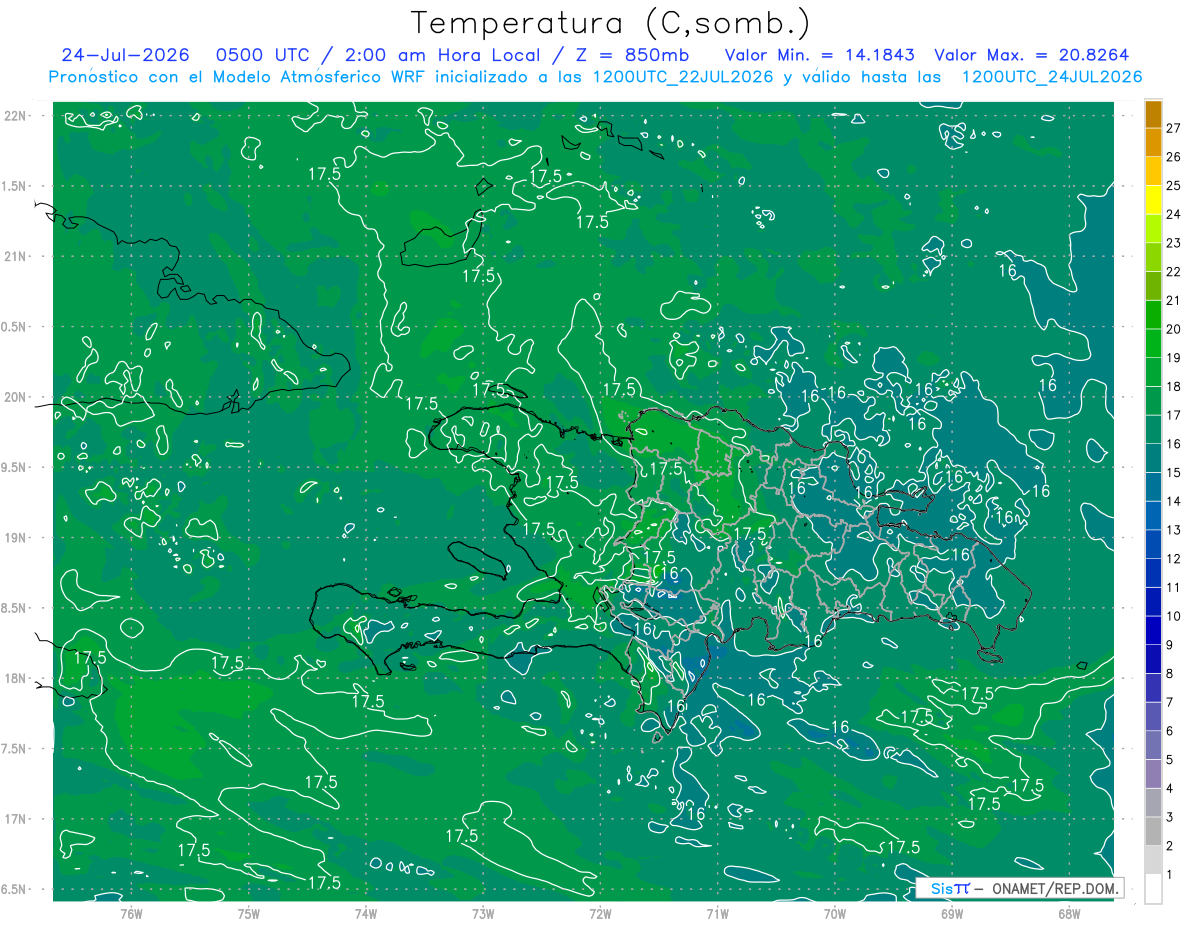Click the "1200UTC_22JUL2026" initialization time
The width and height of the screenshot is (1200, 927).
coord(683,77)
